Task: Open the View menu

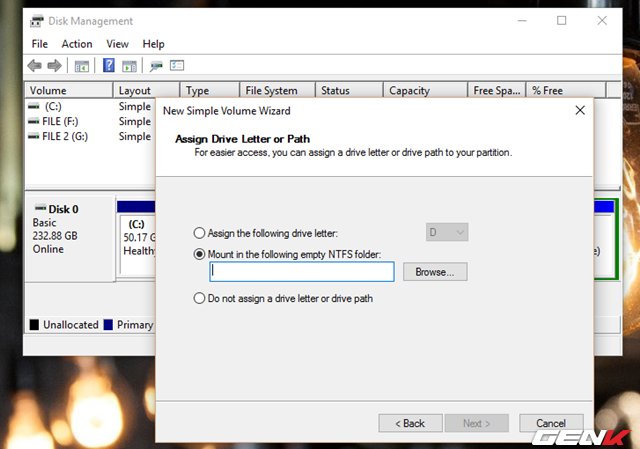Action: pos(118,44)
